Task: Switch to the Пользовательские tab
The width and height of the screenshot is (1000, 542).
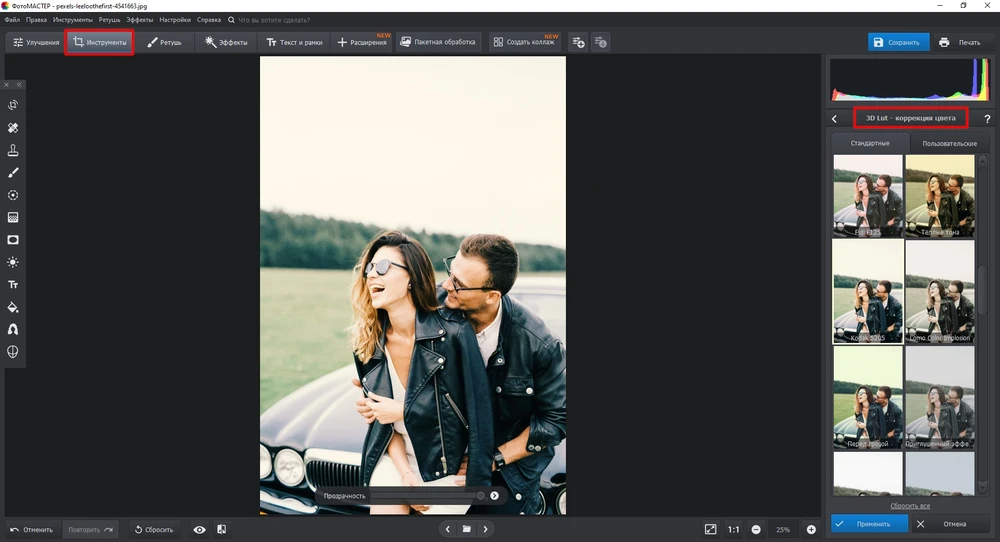Action: tap(950, 144)
